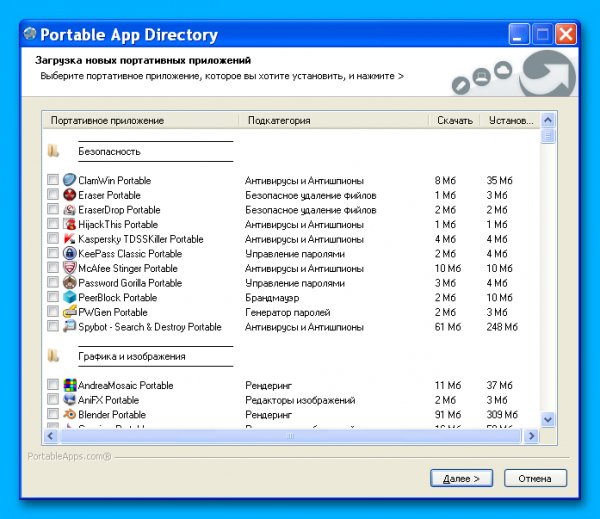600x519 pixels.
Task: Click the Далее > button
Action: pos(461,478)
